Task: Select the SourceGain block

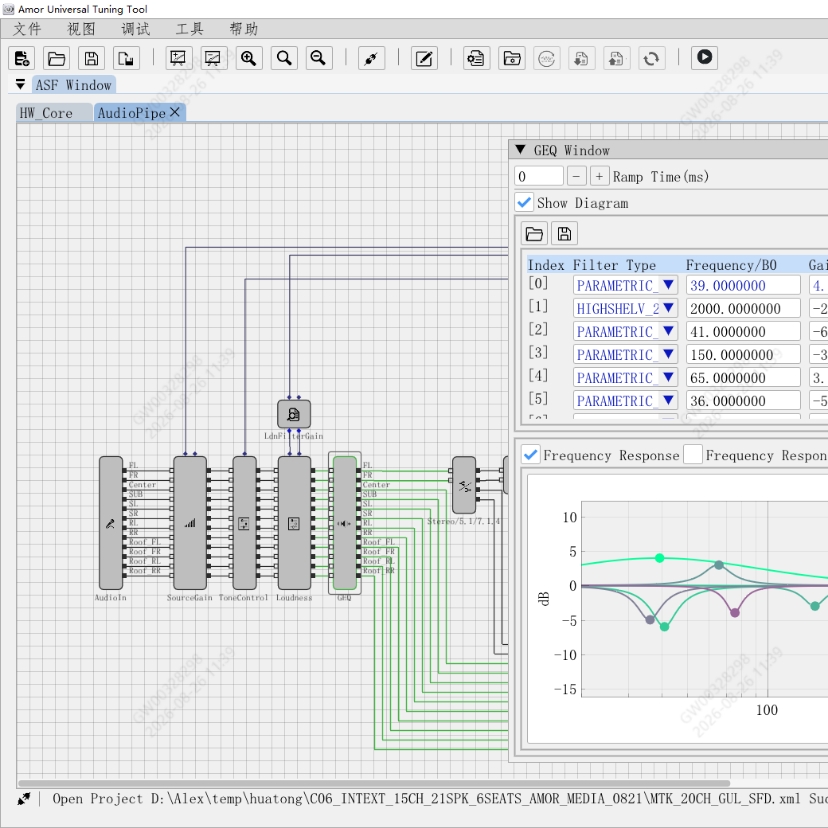Action: 190,523
